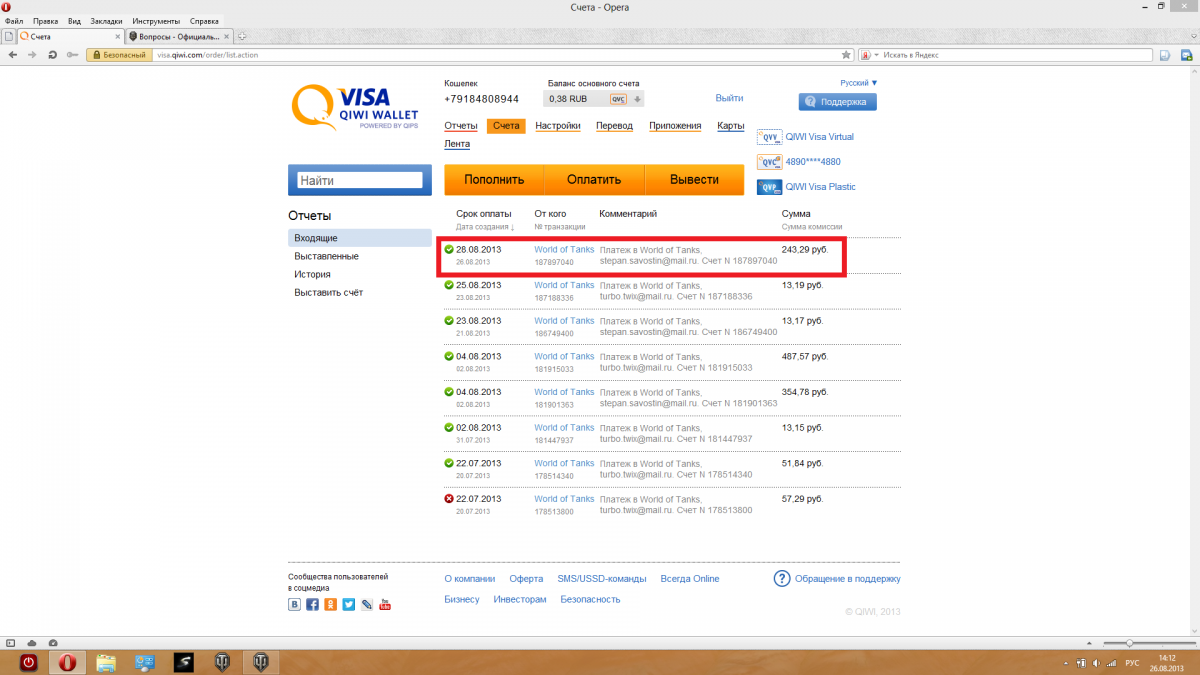Image resolution: width=1200 pixels, height=675 pixels.
Task: Open the 'Инструменты' menu
Action: pyautogui.click(x=156, y=20)
